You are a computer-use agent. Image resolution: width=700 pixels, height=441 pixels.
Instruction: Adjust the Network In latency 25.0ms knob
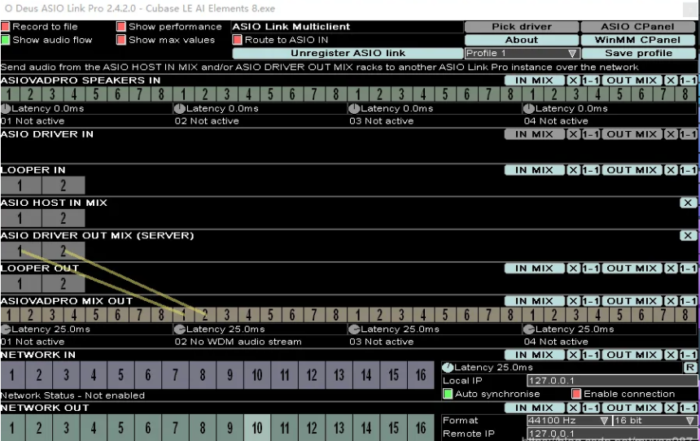(448, 368)
